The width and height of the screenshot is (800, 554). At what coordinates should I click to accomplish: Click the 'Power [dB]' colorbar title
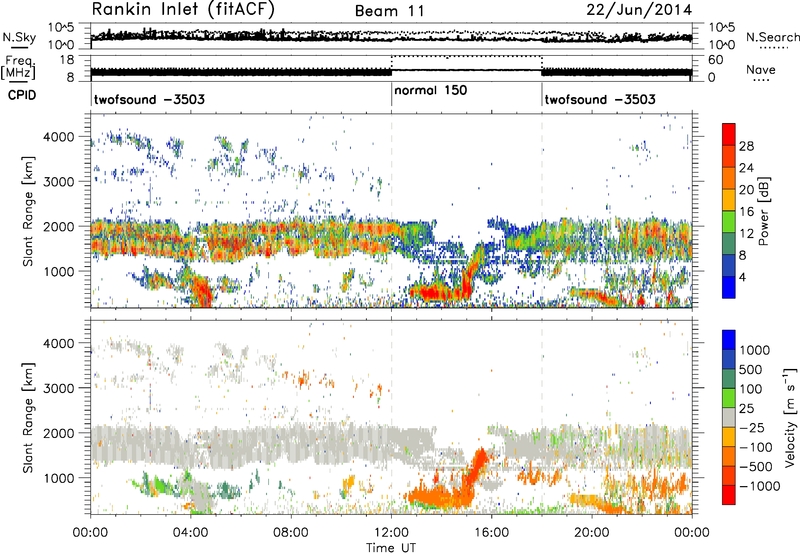pos(763,211)
